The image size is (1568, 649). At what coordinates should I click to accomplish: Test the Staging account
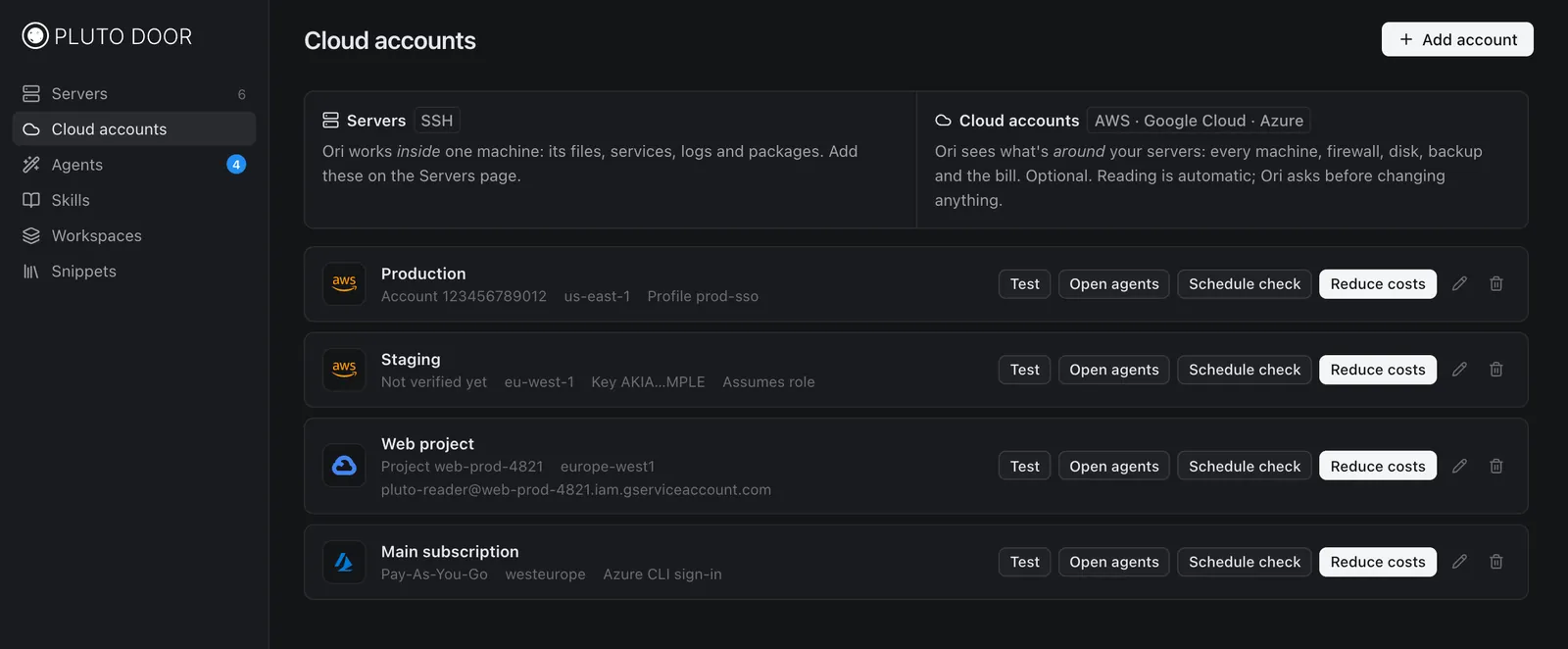click(1025, 370)
